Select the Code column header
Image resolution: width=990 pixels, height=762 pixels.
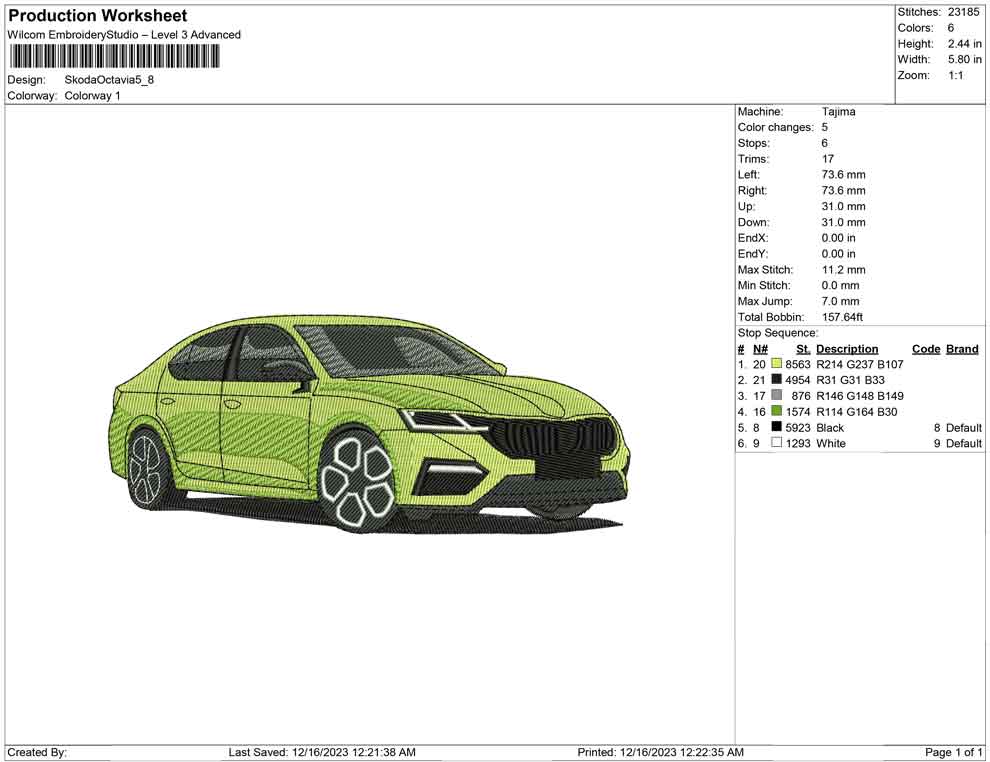(925, 349)
